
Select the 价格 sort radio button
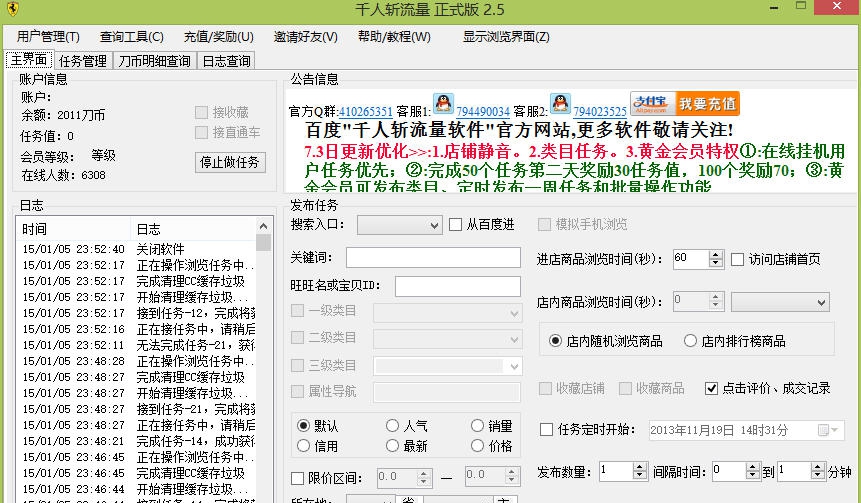[x=477, y=446]
